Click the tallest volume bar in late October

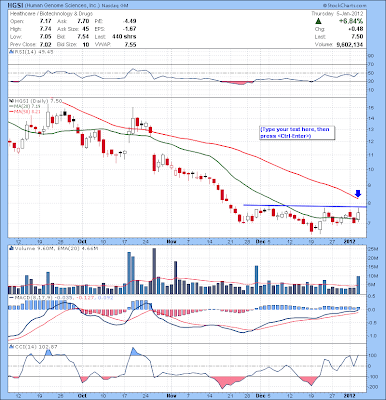pos(154,271)
